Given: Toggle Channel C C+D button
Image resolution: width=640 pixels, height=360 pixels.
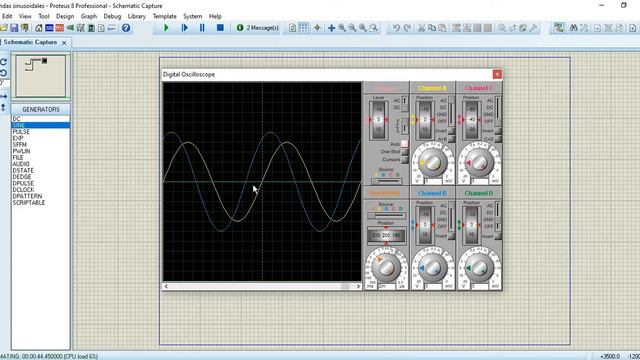Looking at the screenshot, I should [498, 139].
